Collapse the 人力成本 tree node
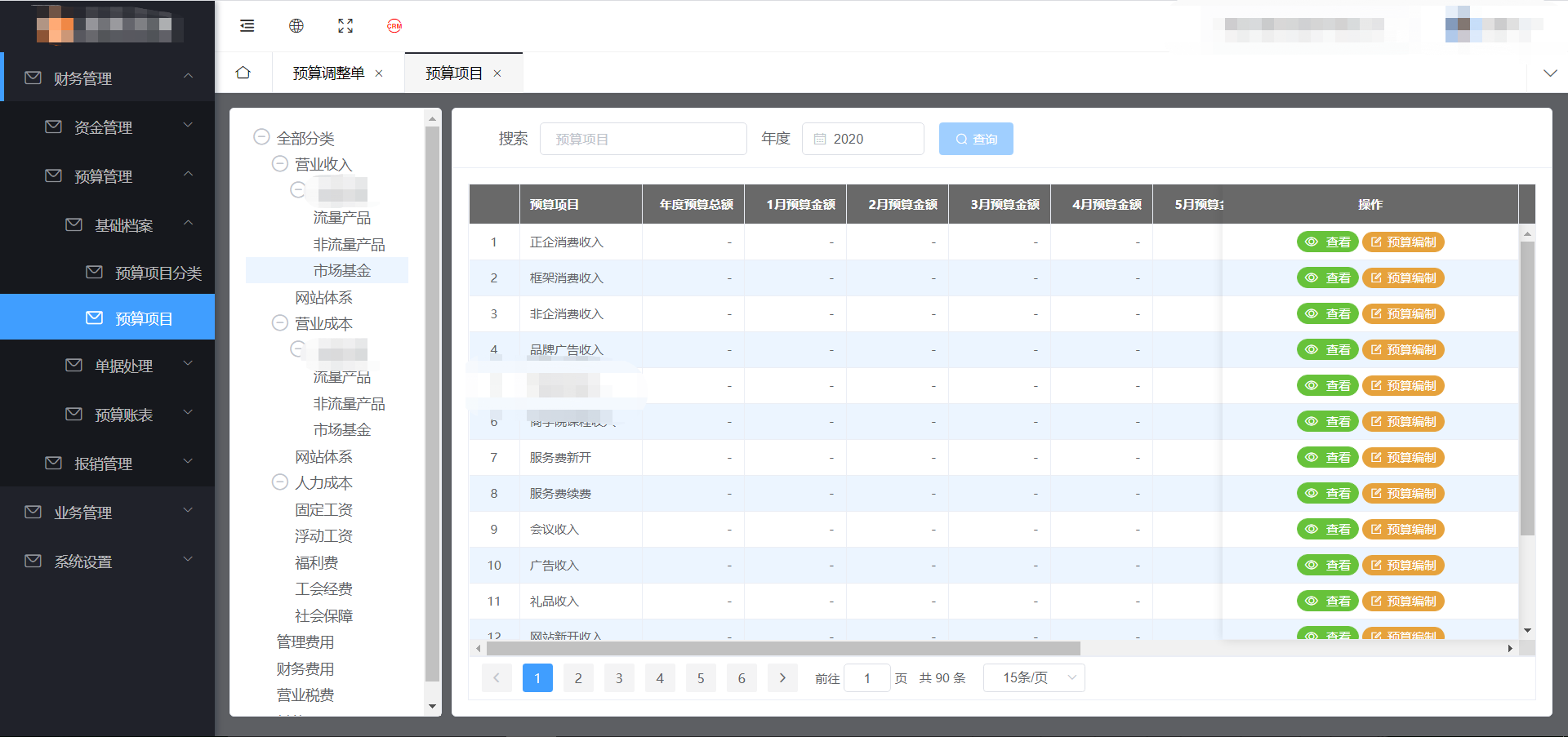This screenshot has height=737, width=1568. 279,482
